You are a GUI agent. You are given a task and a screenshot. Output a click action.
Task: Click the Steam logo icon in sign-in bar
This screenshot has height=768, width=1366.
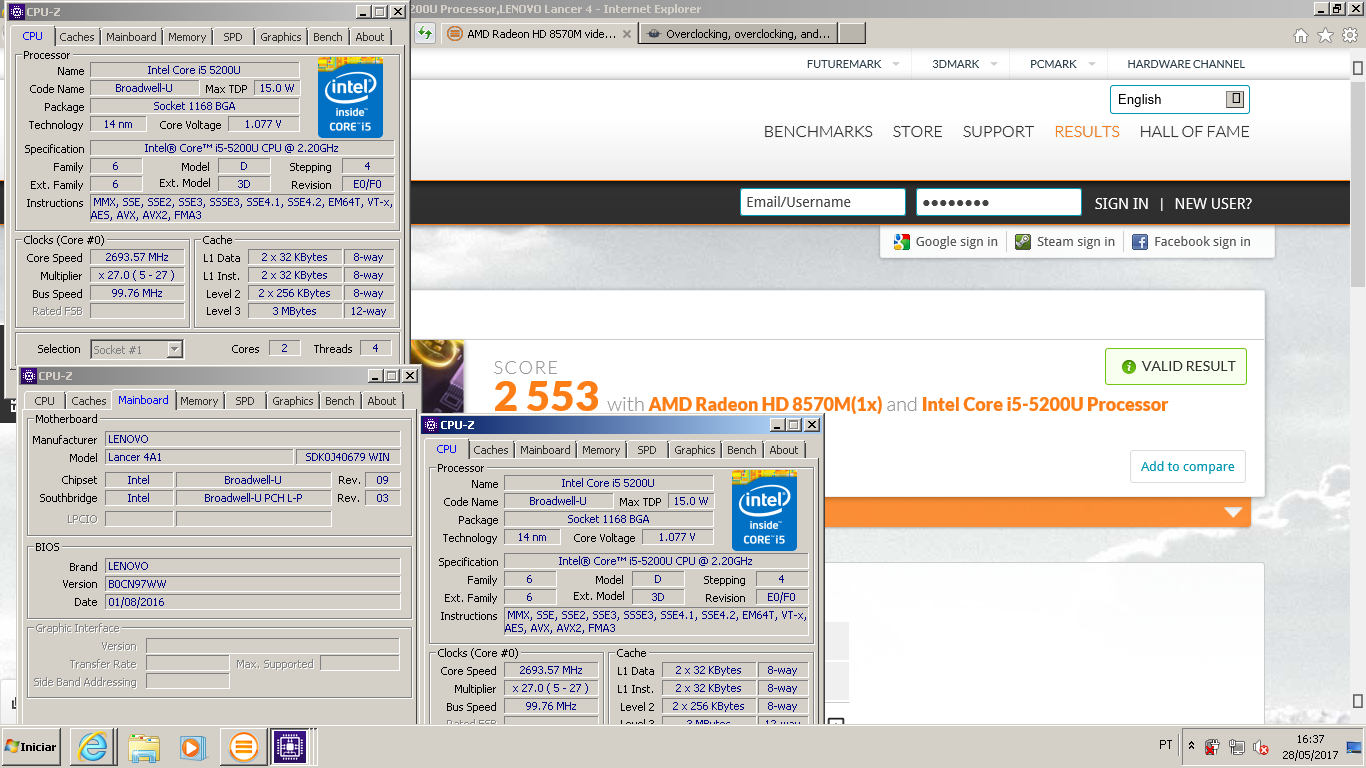[x=1022, y=241]
